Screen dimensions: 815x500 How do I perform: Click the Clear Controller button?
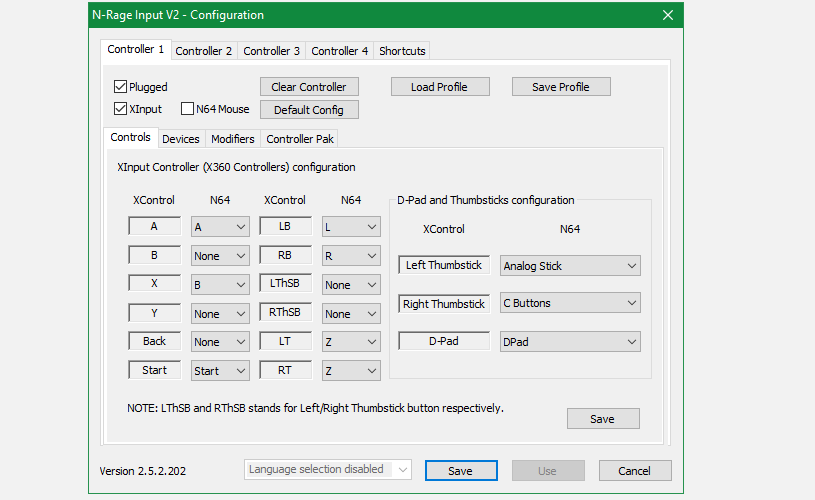pyautogui.click(x=309, y=87)
